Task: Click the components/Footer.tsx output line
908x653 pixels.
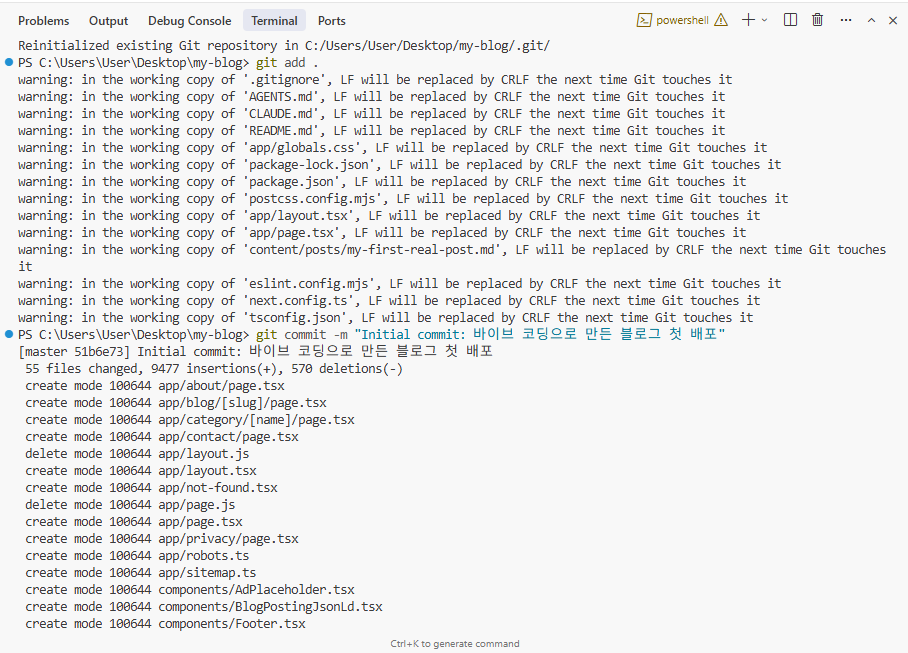Action: [x=231, y=623]
